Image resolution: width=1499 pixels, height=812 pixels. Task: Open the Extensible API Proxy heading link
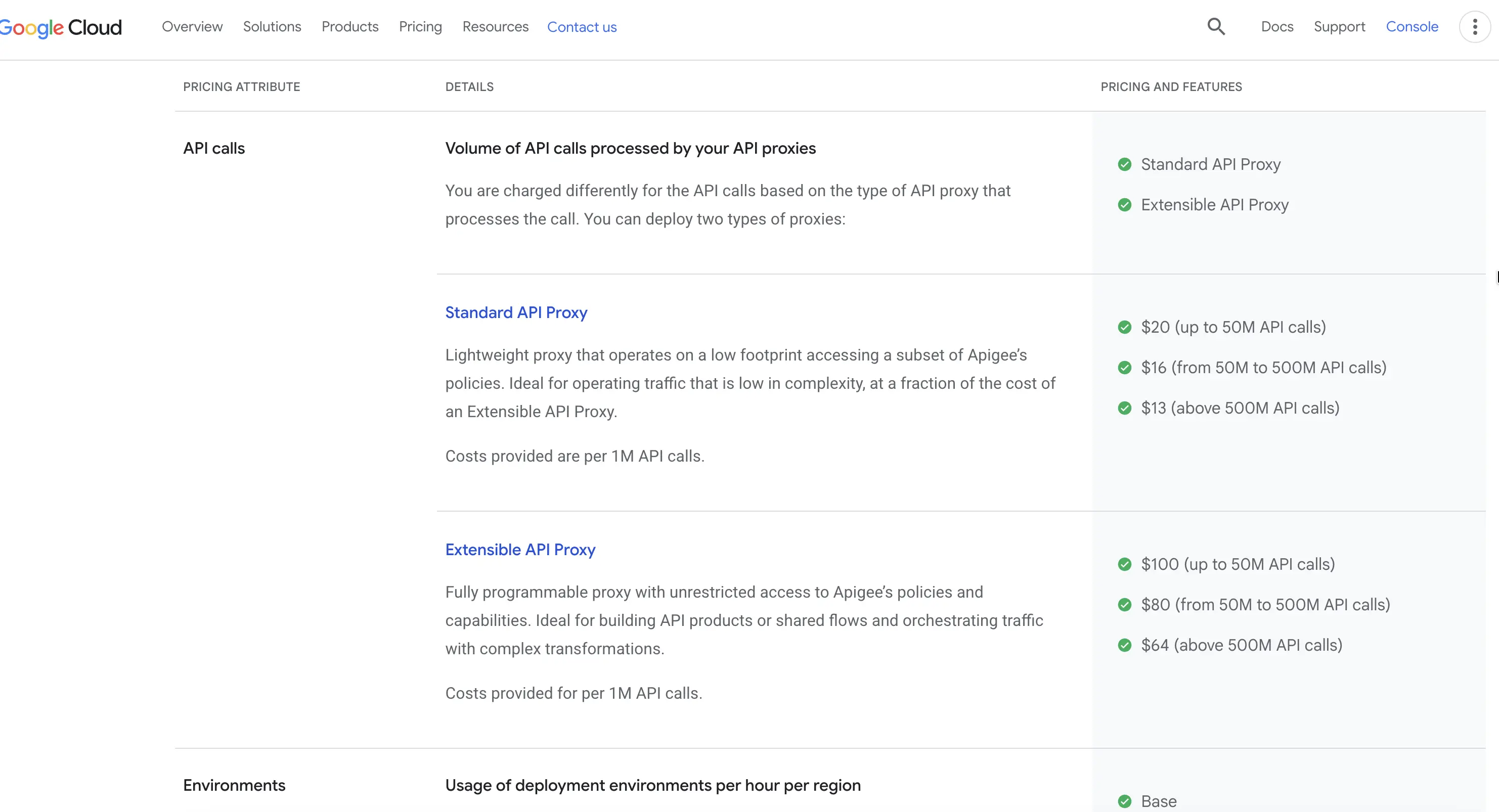[520, 550]
